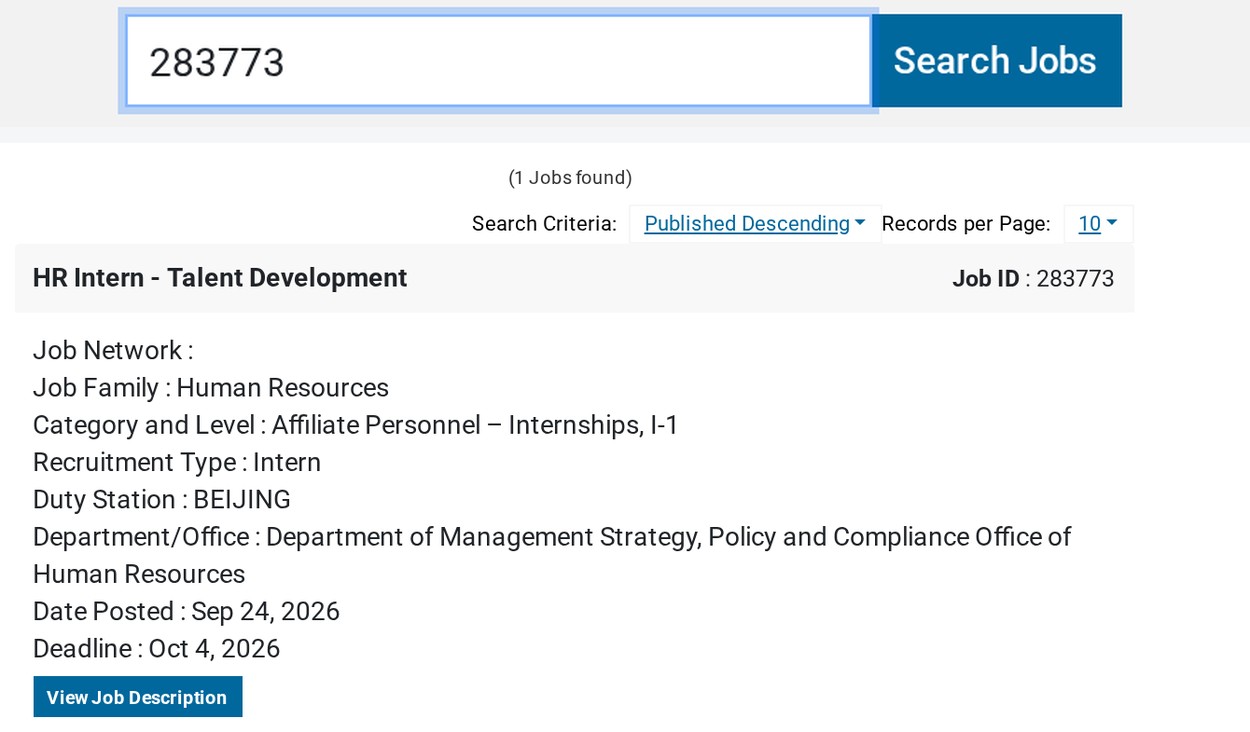Click the Department/Office description text
This screenshot has width=1250, height=732.
click(552, 555)
